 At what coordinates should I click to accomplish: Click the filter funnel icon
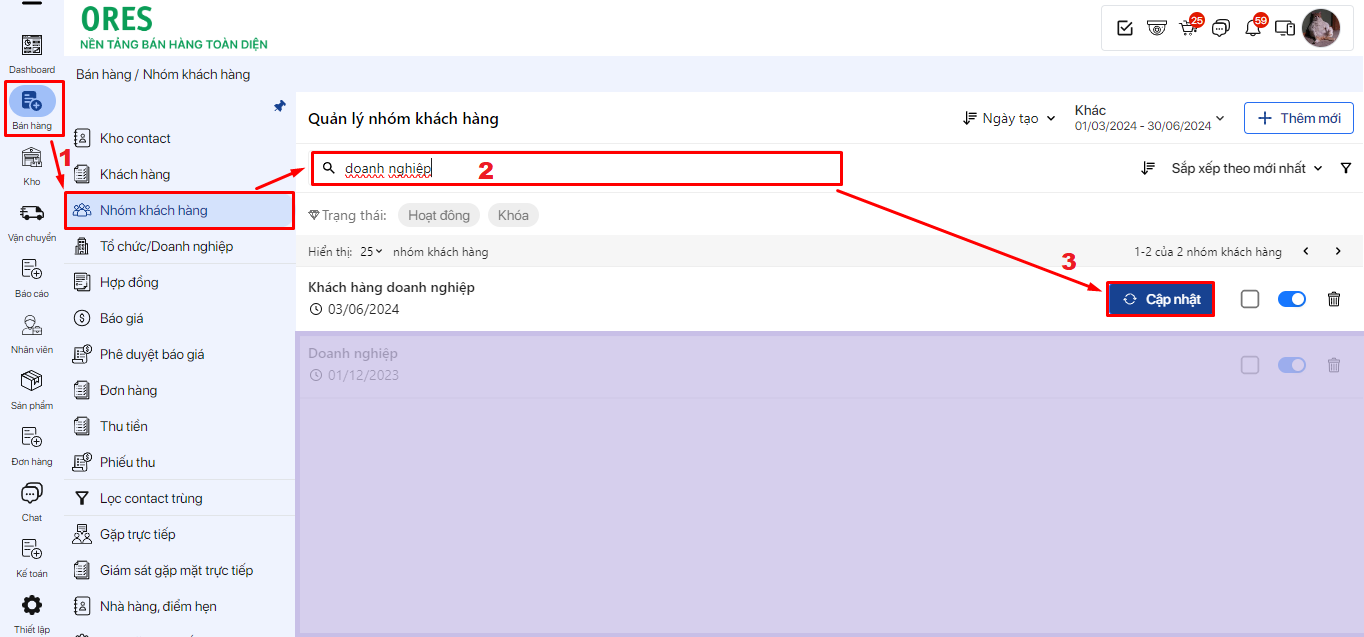click(1346, 168)
